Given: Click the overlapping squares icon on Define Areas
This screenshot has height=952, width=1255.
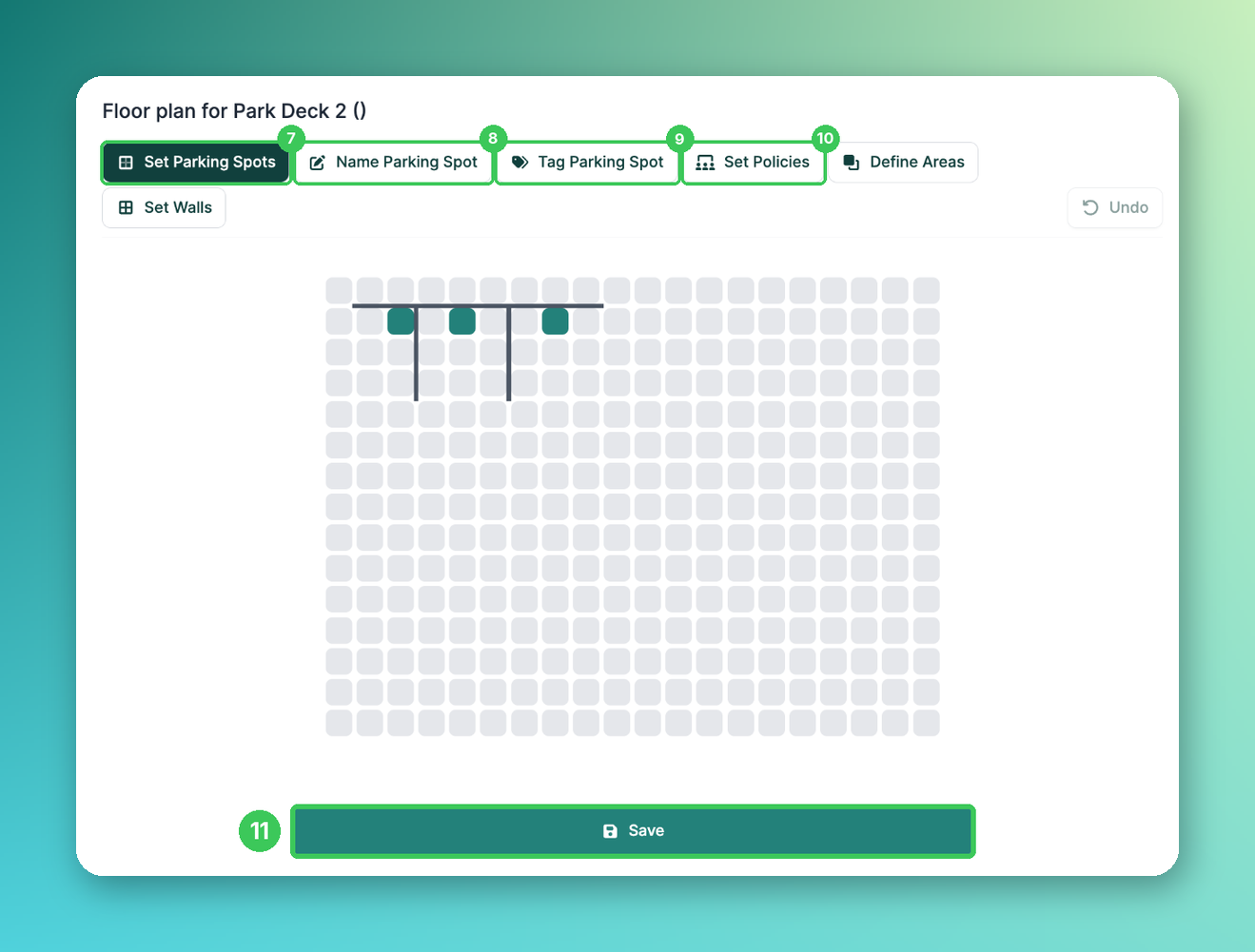Looking at the screenshot, I should point(852,163).
